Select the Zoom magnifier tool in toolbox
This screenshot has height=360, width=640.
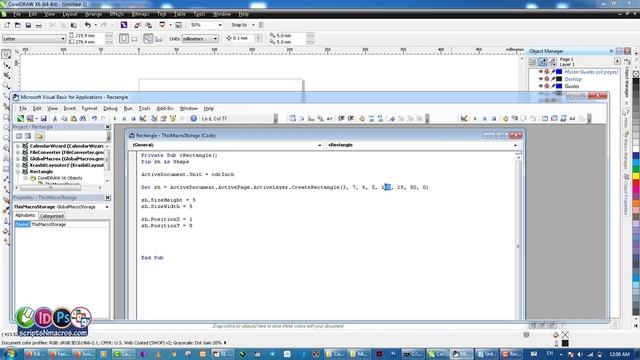[x=7, y=86]
